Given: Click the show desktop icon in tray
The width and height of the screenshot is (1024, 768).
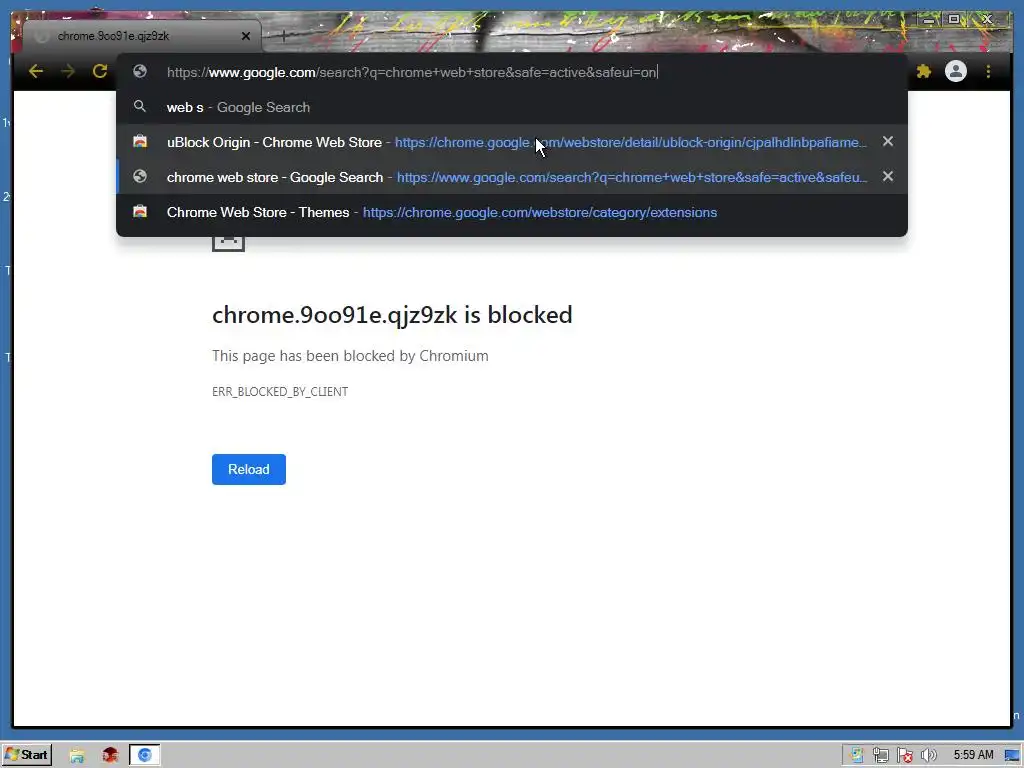Looking at the screenshot, I should click(x=1012, y=756).
